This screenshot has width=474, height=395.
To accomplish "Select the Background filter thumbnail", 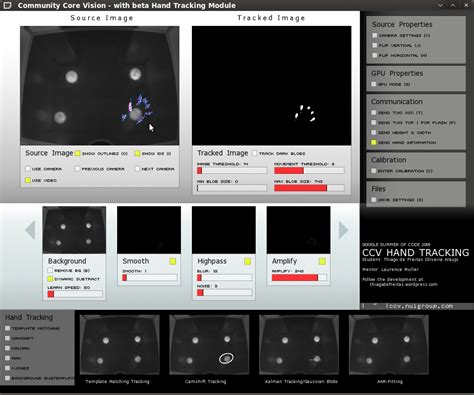I will pos(74,230).
